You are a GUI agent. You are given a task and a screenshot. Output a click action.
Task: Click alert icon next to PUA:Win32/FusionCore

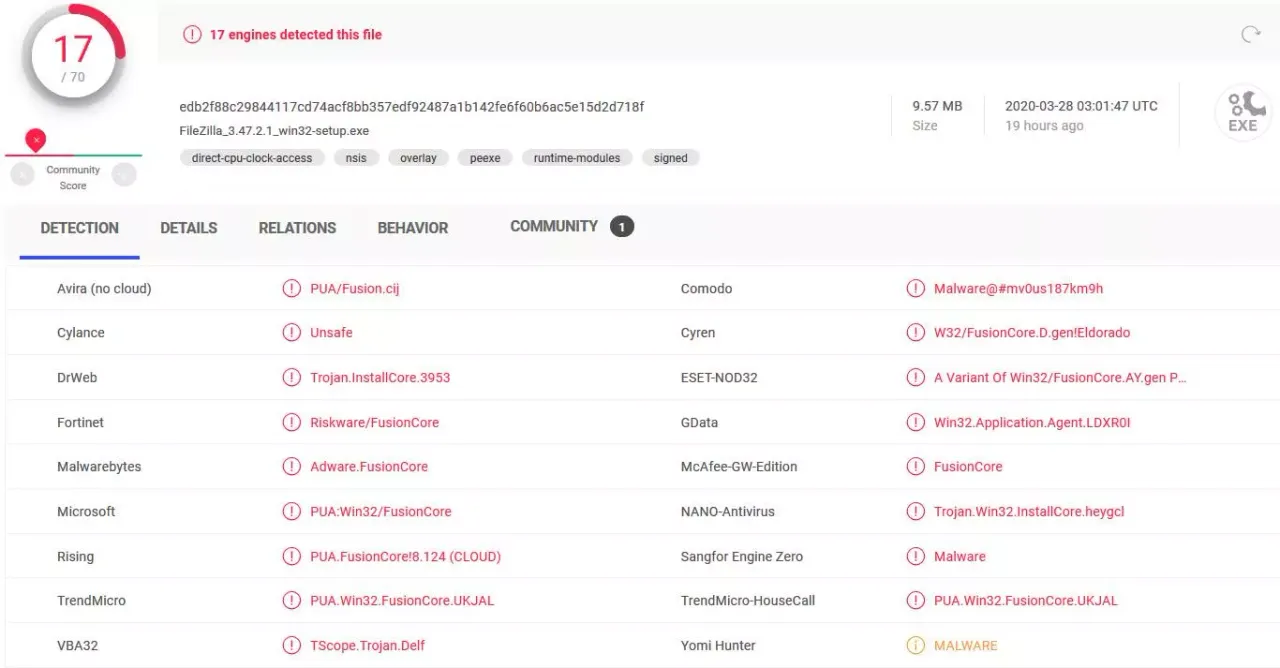pos(291,511)
